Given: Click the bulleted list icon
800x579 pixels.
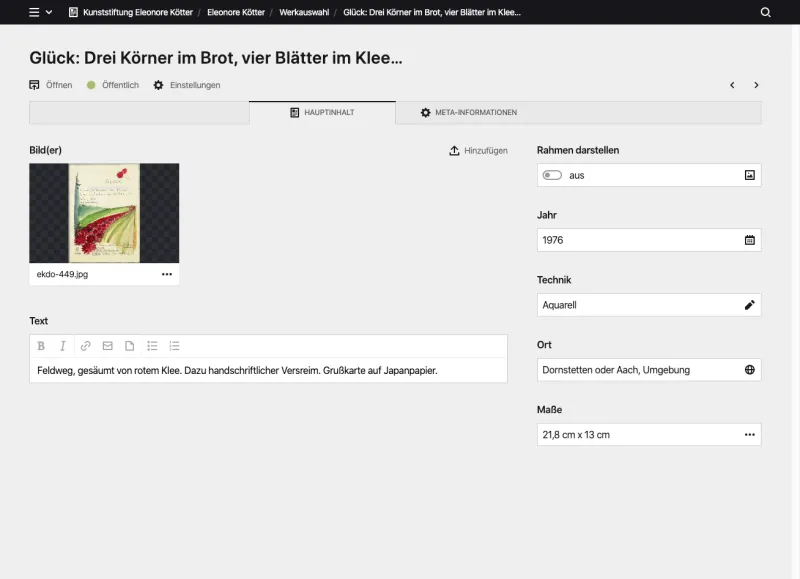Looking at the screenshot, I should (152, 345).
